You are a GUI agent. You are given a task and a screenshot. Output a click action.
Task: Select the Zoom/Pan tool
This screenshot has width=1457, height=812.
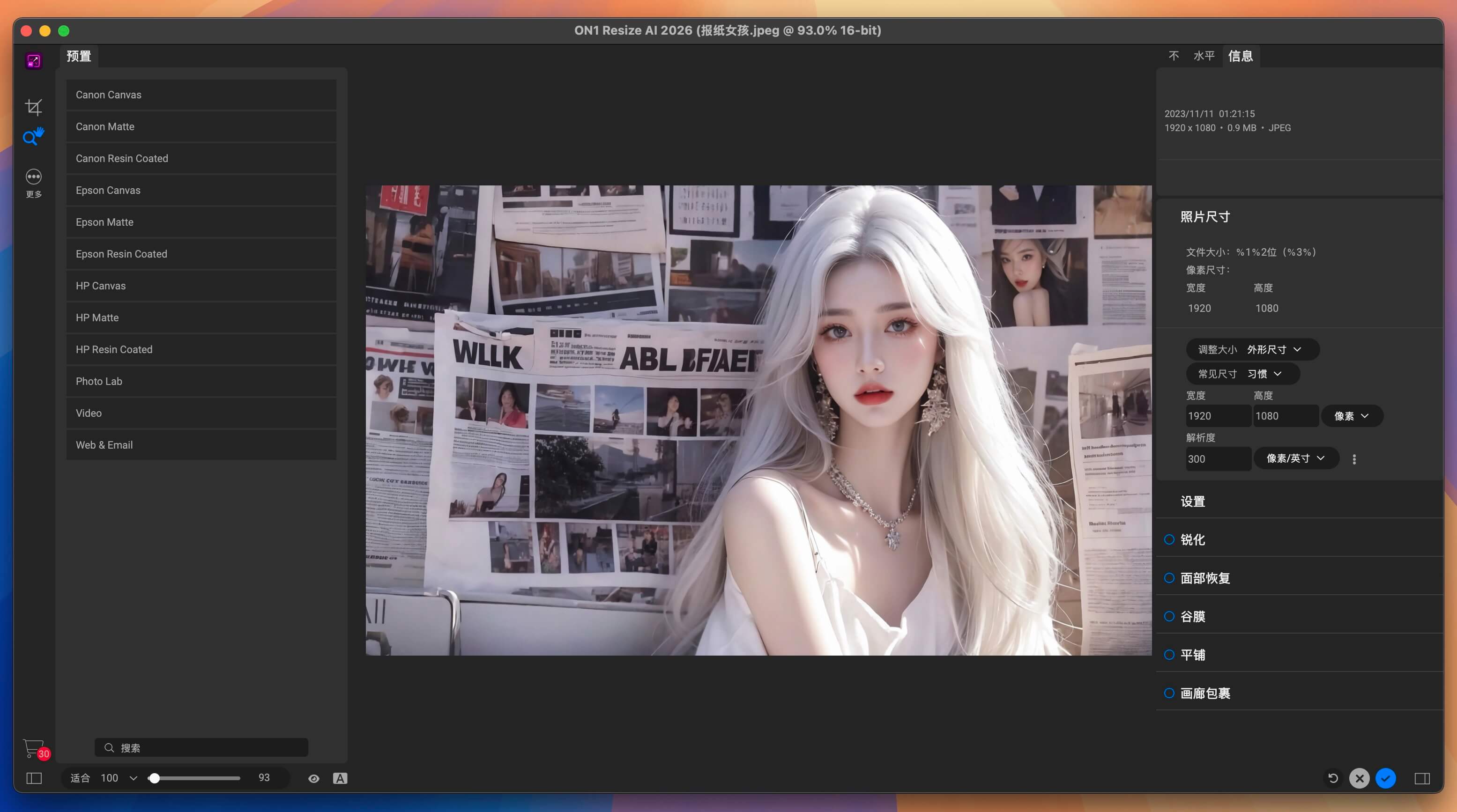34,136
